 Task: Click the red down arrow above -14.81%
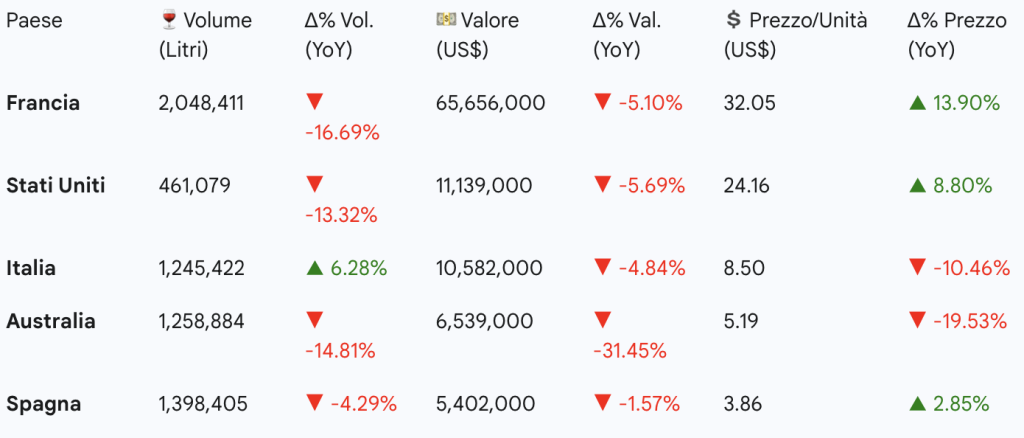[x=314, y=321]
